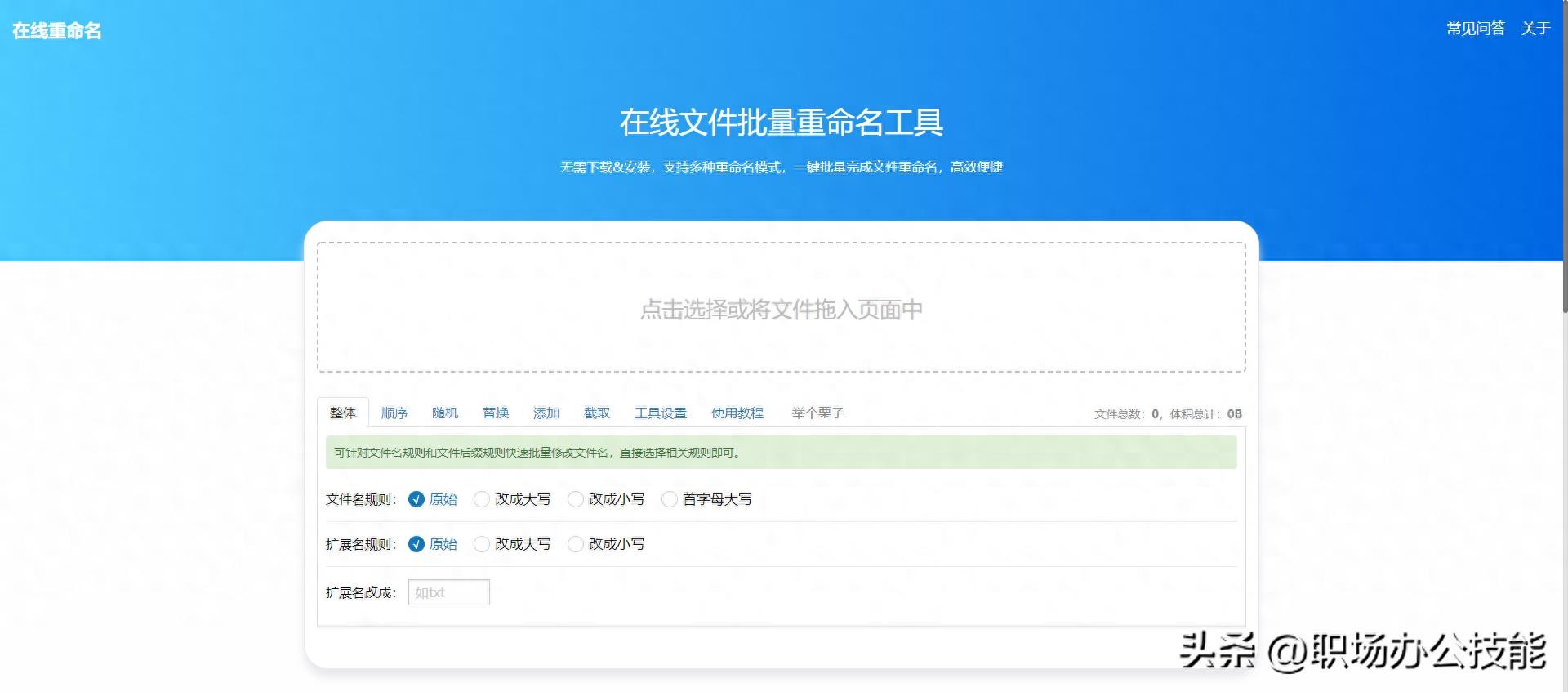Select 改成大写 for 文件名规则
1568x692 pixels.
tap(482, 499)
